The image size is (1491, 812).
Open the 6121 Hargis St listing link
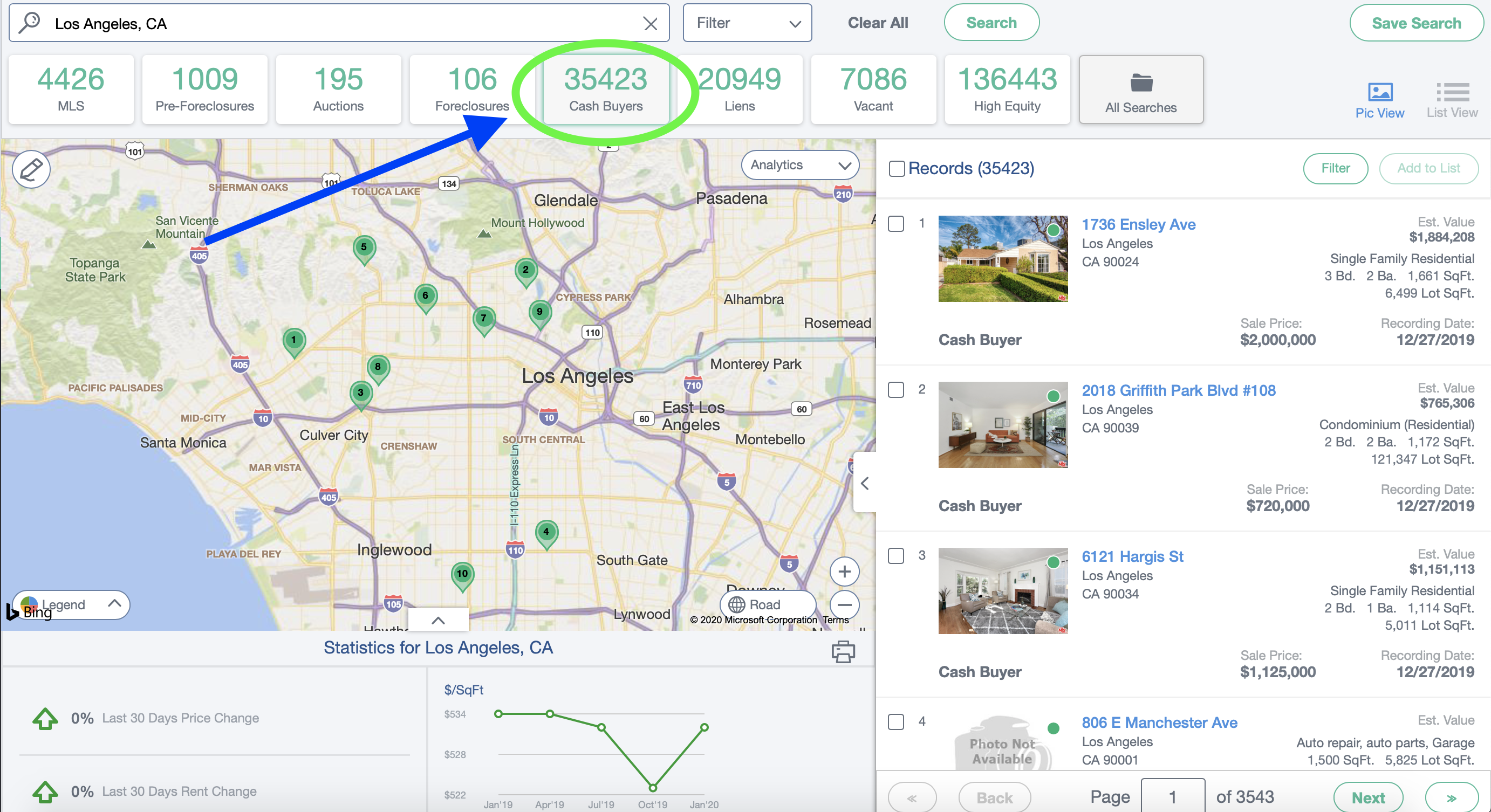tap(1132, 556)
